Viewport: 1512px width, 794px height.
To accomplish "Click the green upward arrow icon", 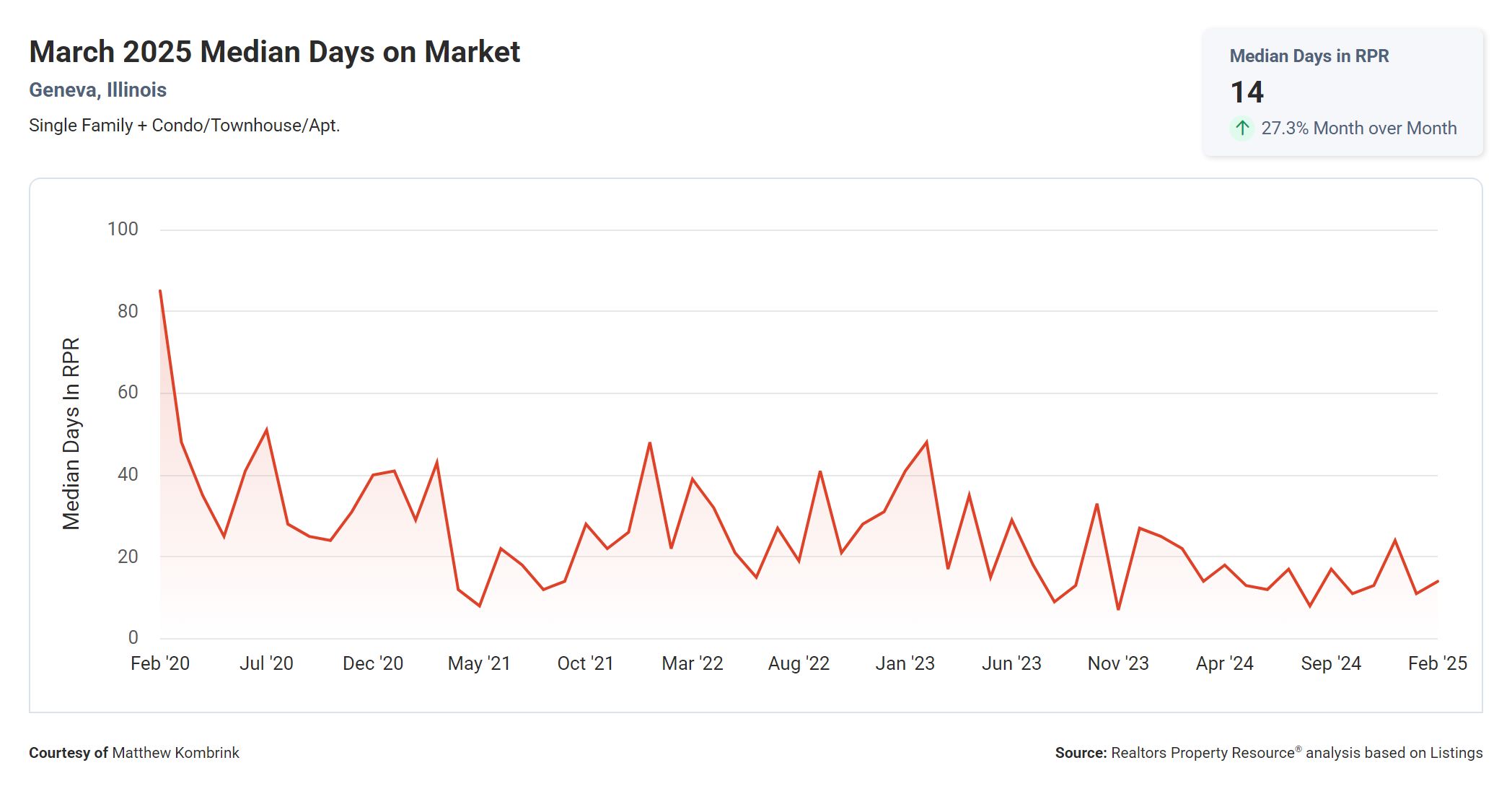I will tap(1241, 128).
